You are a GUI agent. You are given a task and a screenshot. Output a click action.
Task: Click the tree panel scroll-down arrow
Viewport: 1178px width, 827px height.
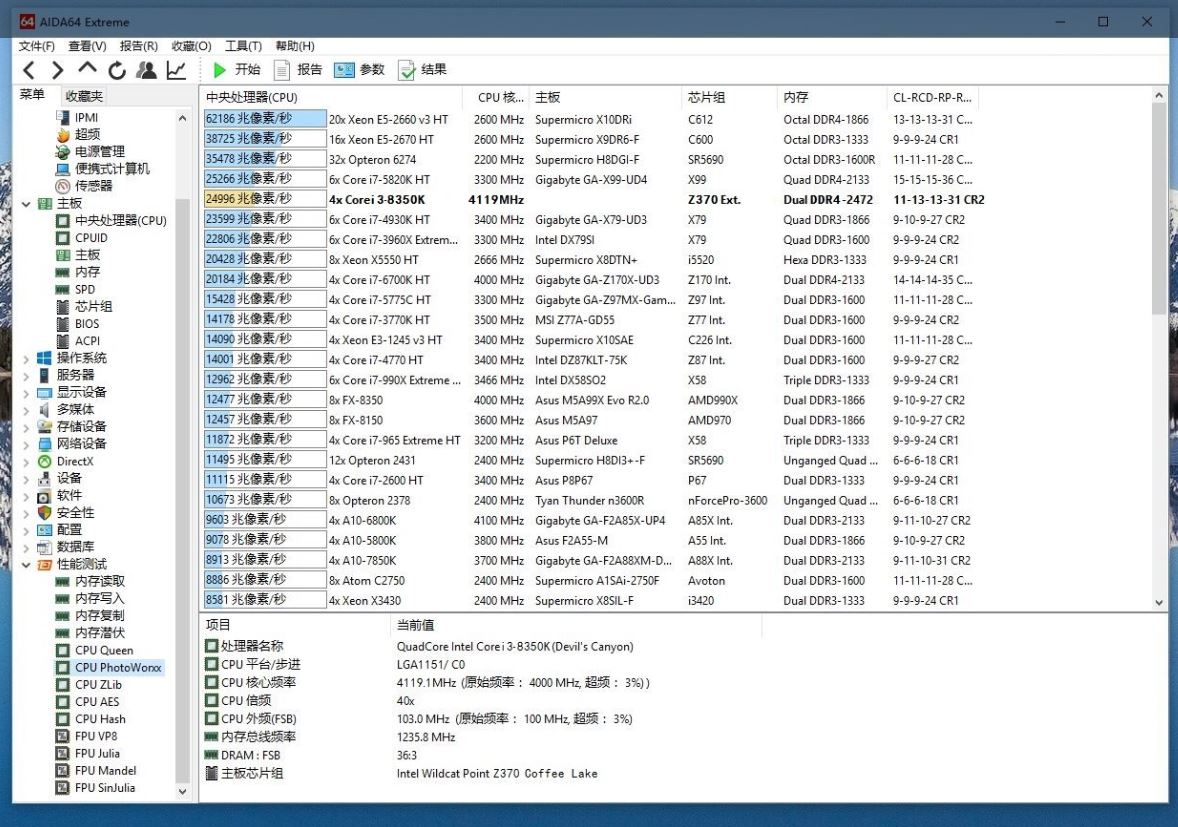click(x=183, y=791)
